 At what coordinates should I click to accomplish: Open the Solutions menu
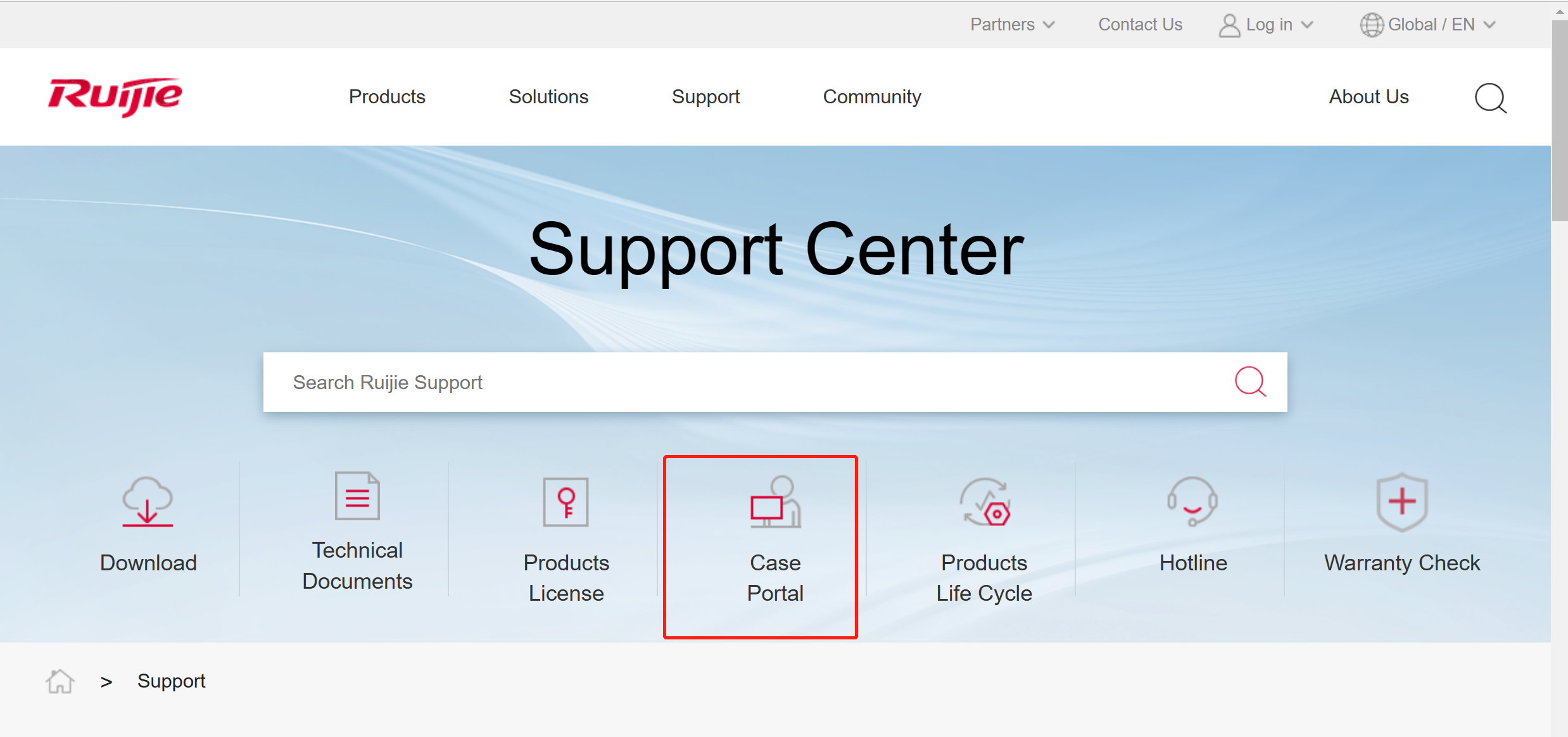click(548, 96)
